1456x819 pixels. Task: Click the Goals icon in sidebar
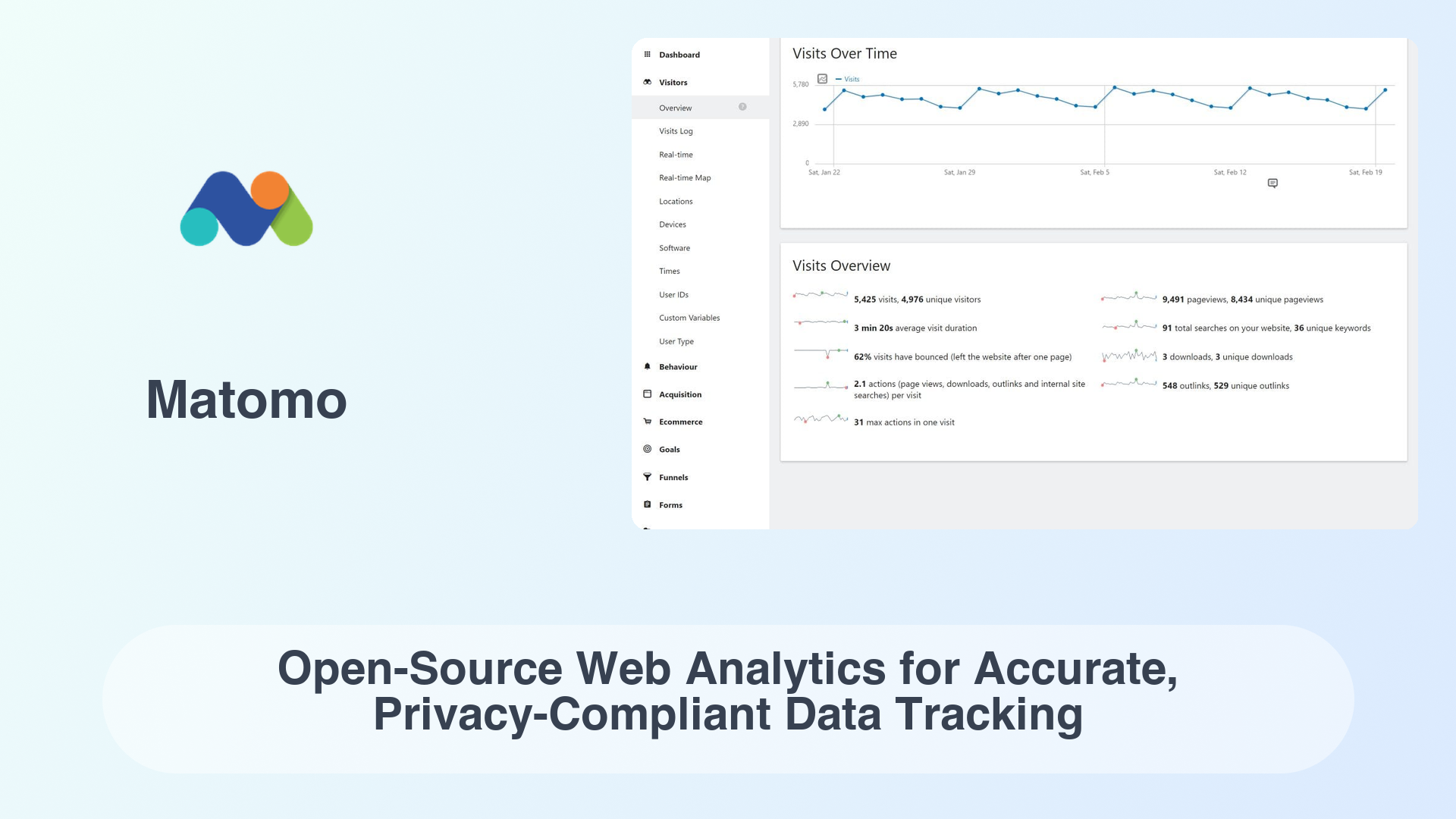click(x=647, y=449)
